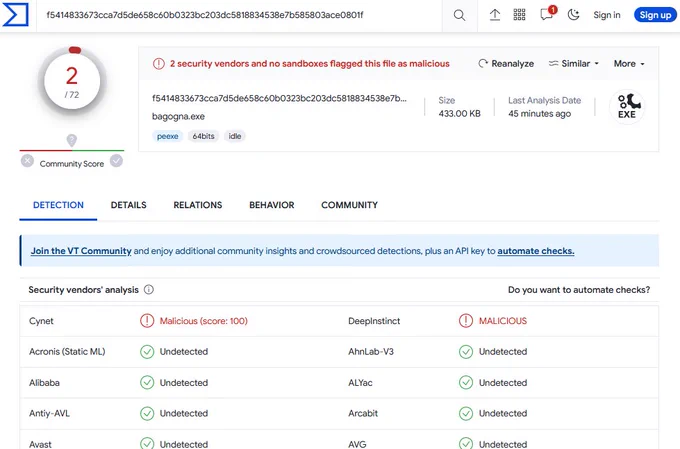Vote positive with the check community icon
Image resolution: width=680 pixels, height=449 pixels.
tap(116, 161)
